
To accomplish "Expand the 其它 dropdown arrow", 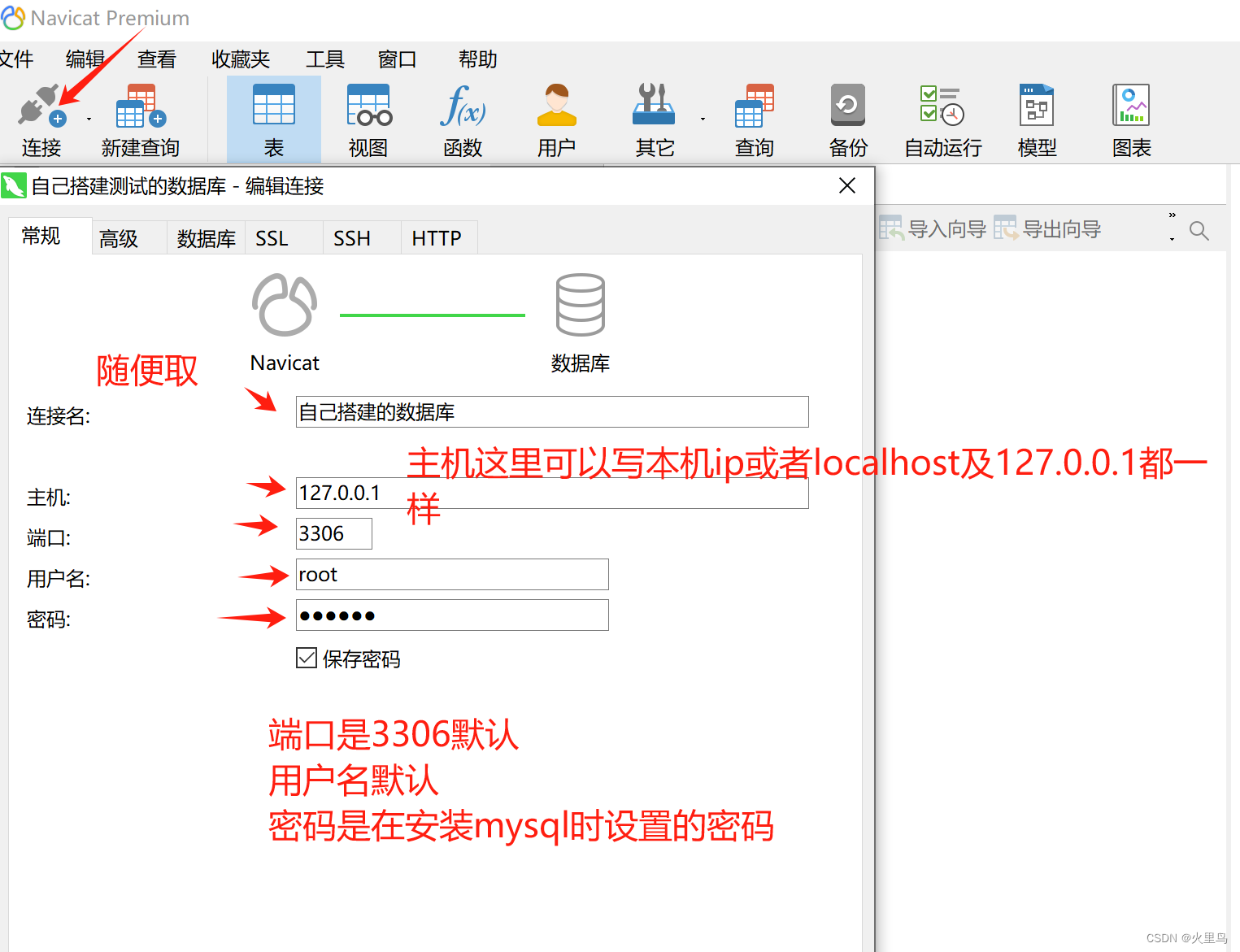I will [x=703, y=120].
